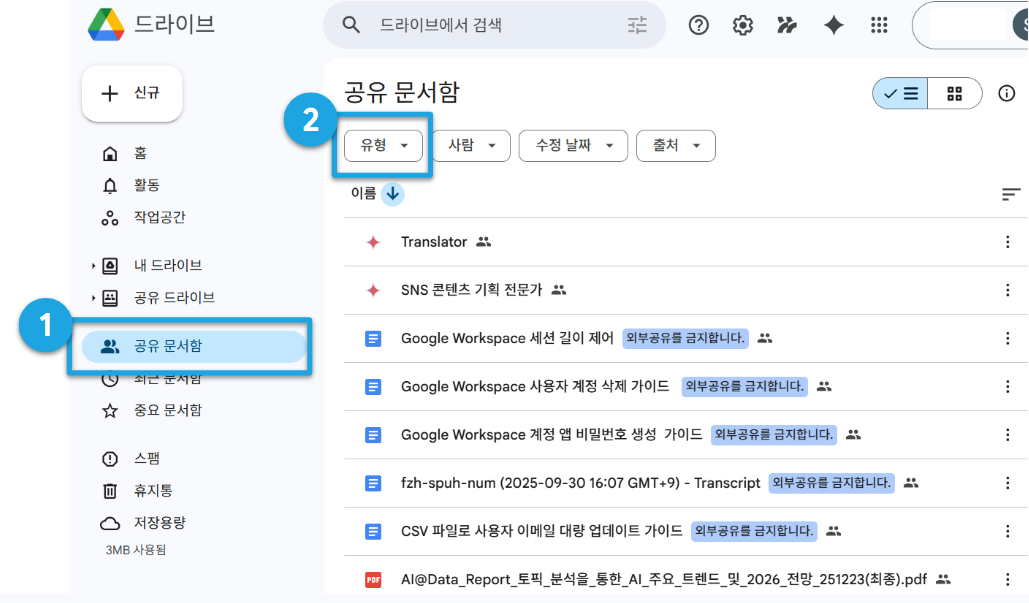Open the 사람 filter chip
The height and width of the screenshot is (603, 1029).
[x=471, y=146]
